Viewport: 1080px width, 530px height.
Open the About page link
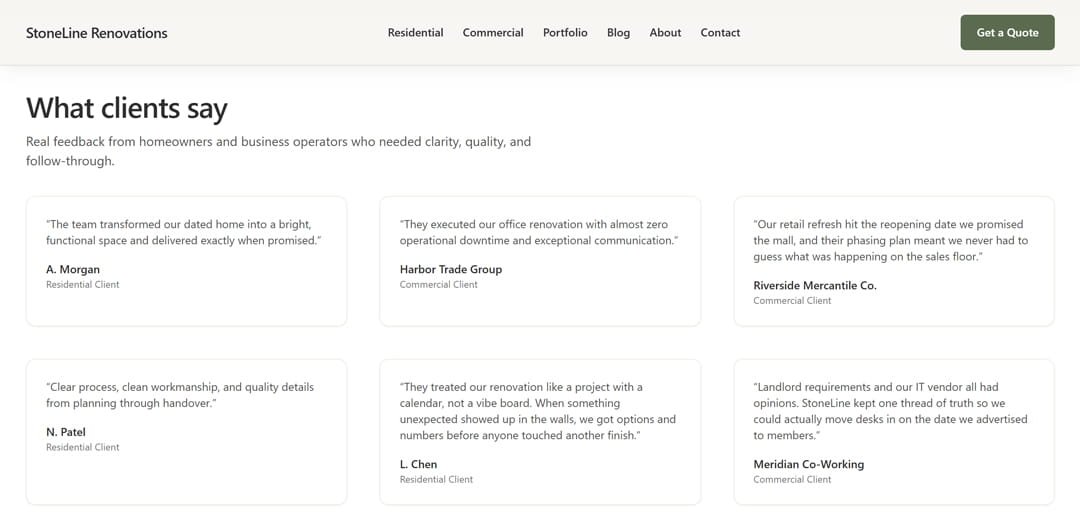(x=665, y=33)
